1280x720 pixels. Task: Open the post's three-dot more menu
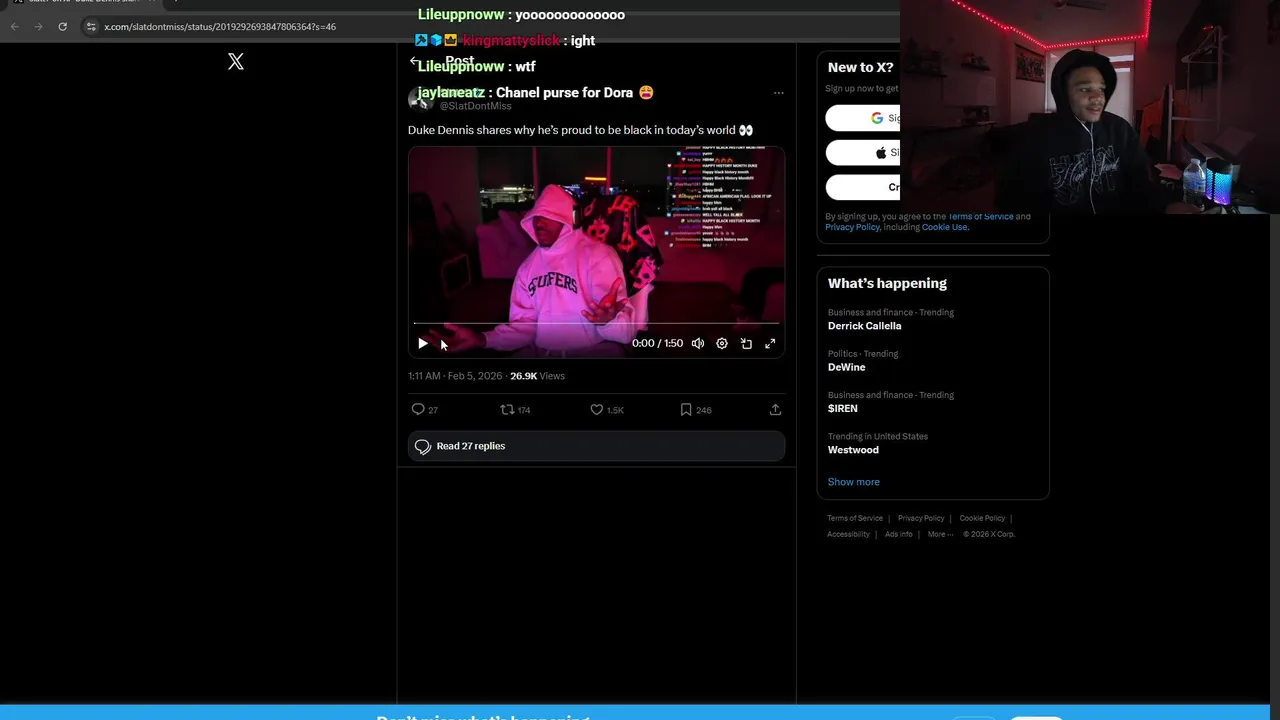[778, 93]
